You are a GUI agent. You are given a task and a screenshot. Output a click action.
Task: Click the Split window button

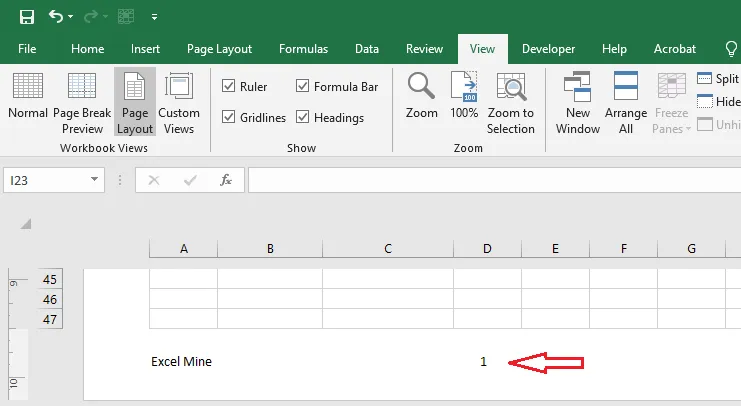(x=718, y=78)
